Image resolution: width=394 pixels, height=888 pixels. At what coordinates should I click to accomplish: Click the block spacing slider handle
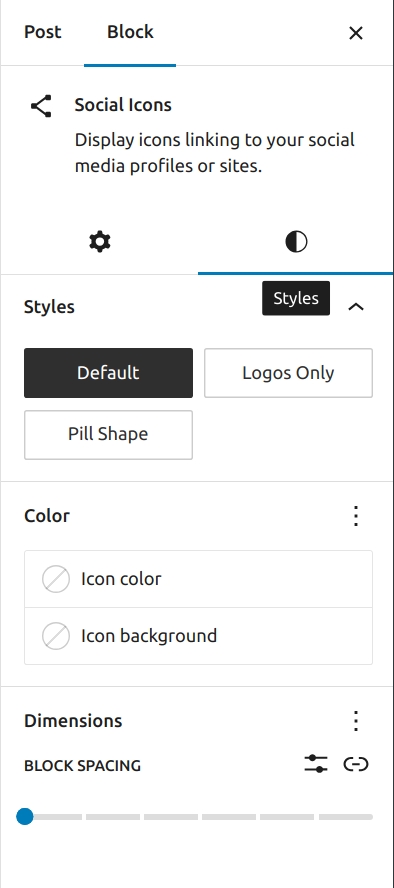click(x=25, y=817)
